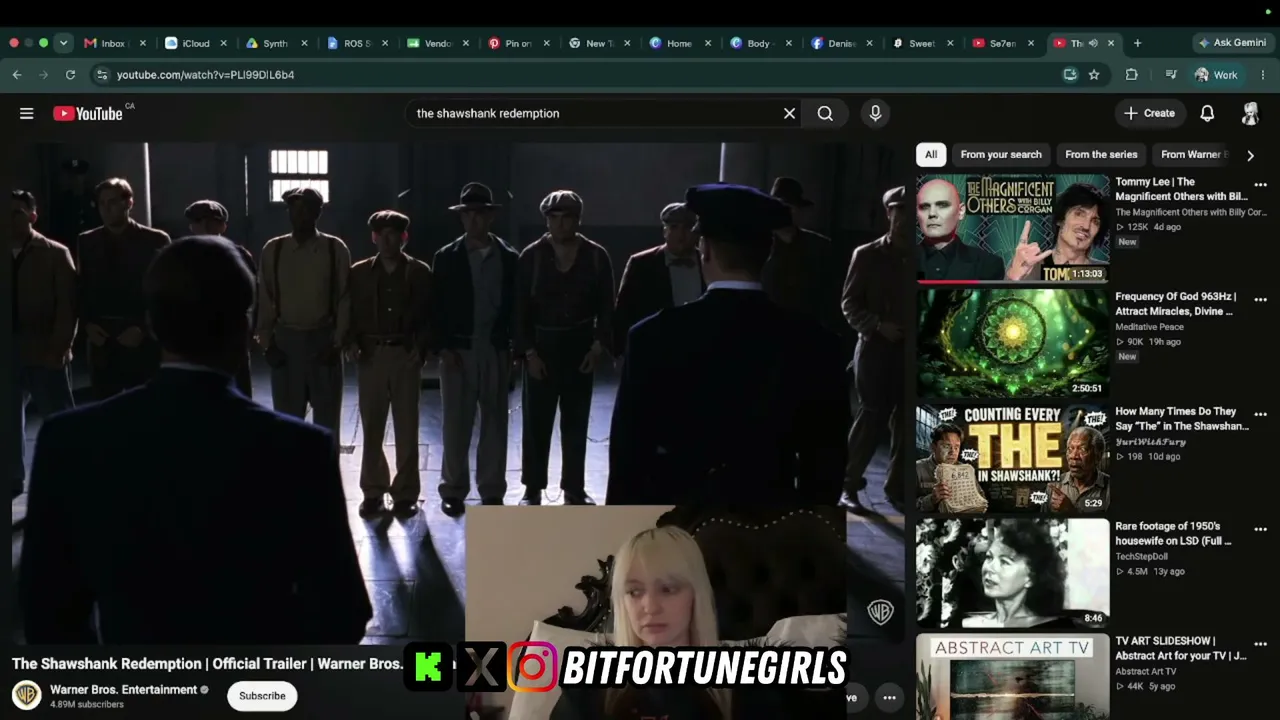The height and width of the screenshot is (720, 1280).
Task: Open Ask Gemini panel
Action: click(x=1232, y=43)
